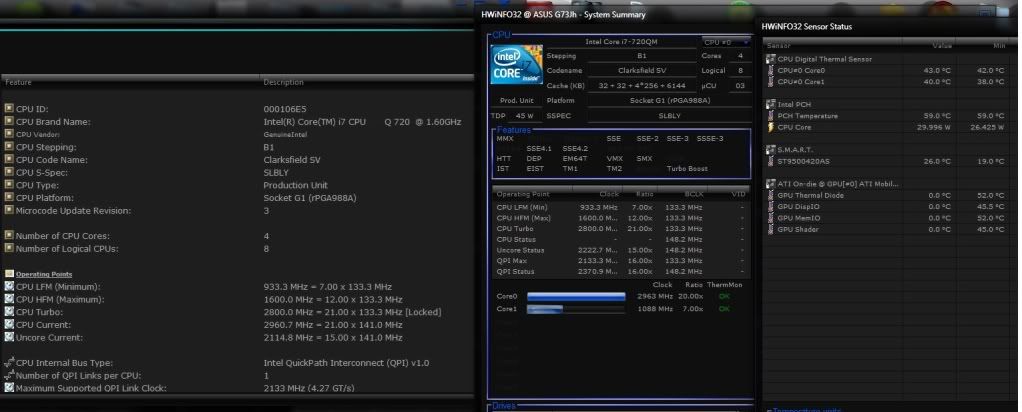Click the check icon in the left panel's CPU Turbo row

pyautogui.click(x=9, y=312)
